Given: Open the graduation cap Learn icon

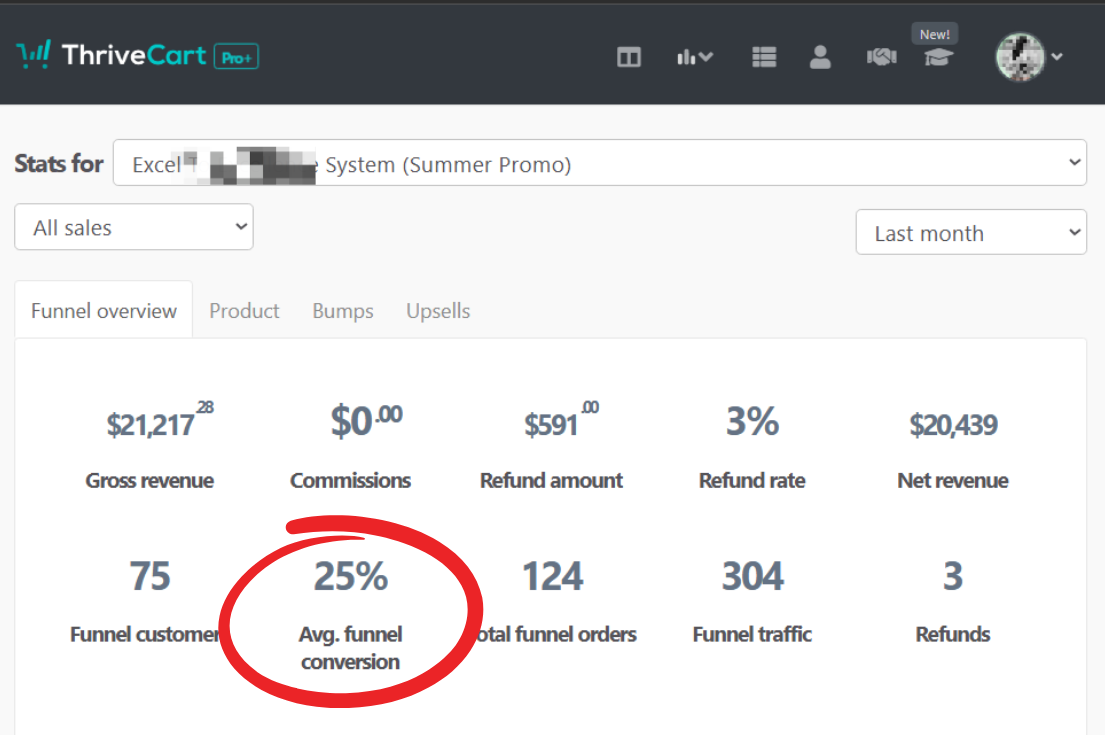Looking at the screenshot, I should tap(939, 57).
